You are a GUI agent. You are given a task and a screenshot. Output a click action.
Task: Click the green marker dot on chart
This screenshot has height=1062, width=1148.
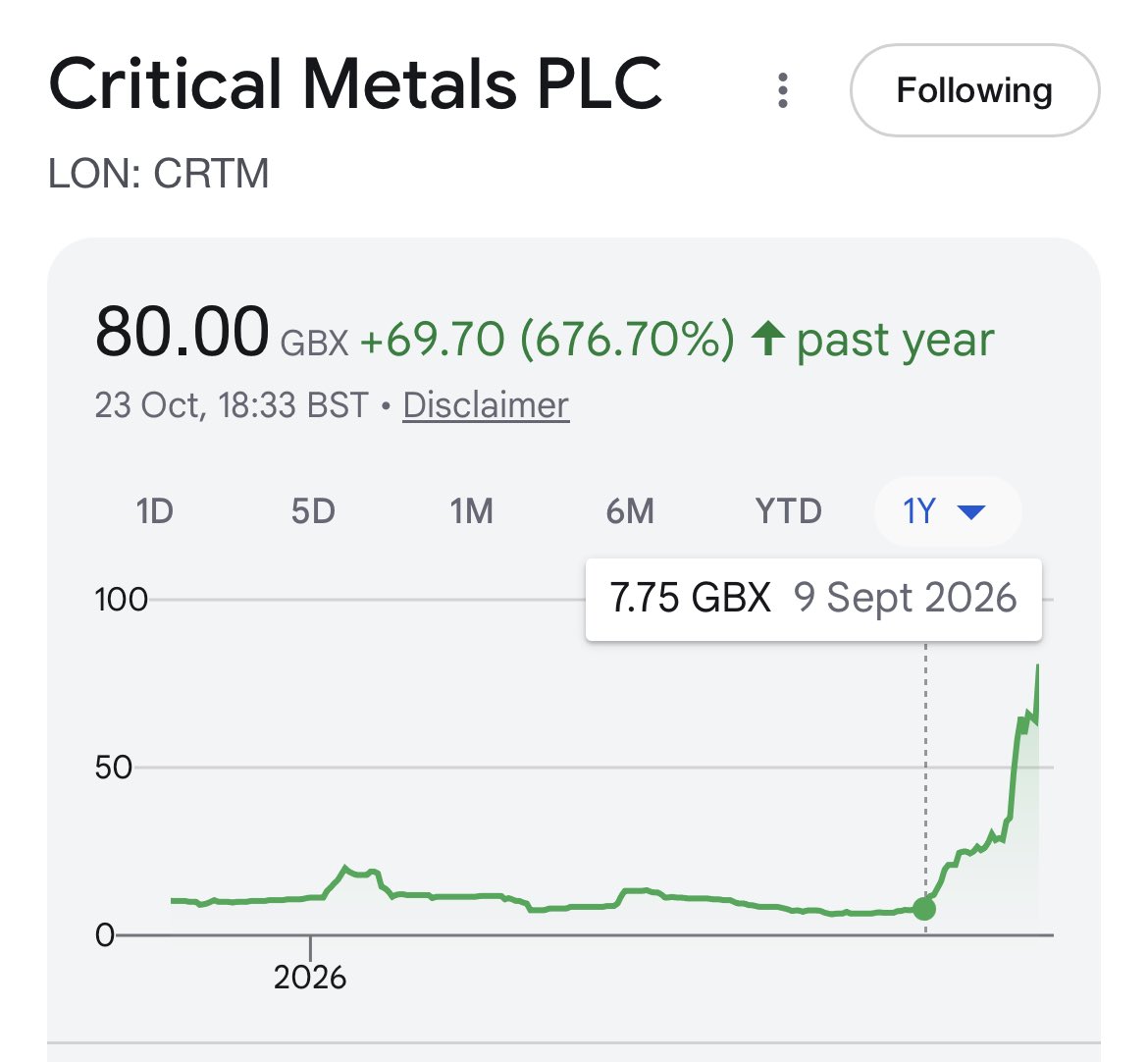[x=924, y=908]
